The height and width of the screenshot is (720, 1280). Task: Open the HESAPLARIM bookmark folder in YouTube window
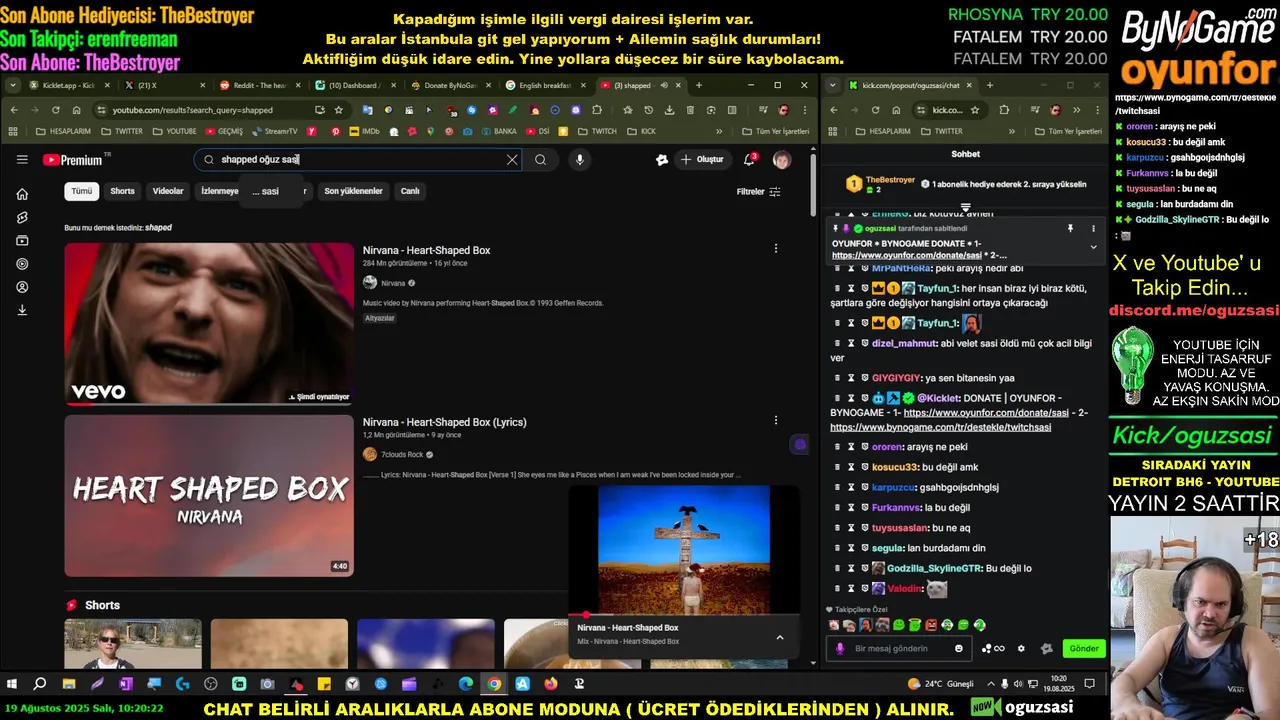coord(62,131)
